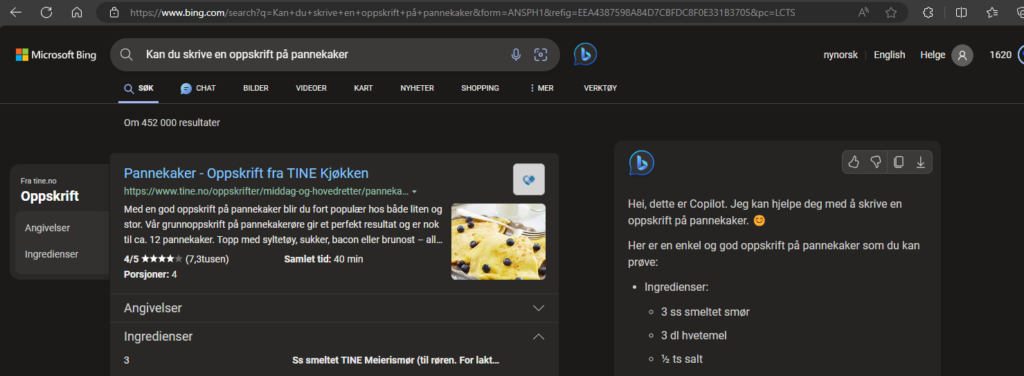Screen dimensions: 1024x376
Task: Click the 'Om 452 000 resultater' count
Action: point(172,123)
